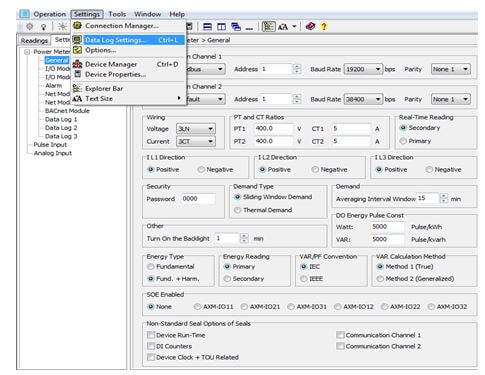Open the Wiring Voltage 3LN dropdown
This screenshot has width=485, height=375.
pyautogui.click(x=196, y=129)
